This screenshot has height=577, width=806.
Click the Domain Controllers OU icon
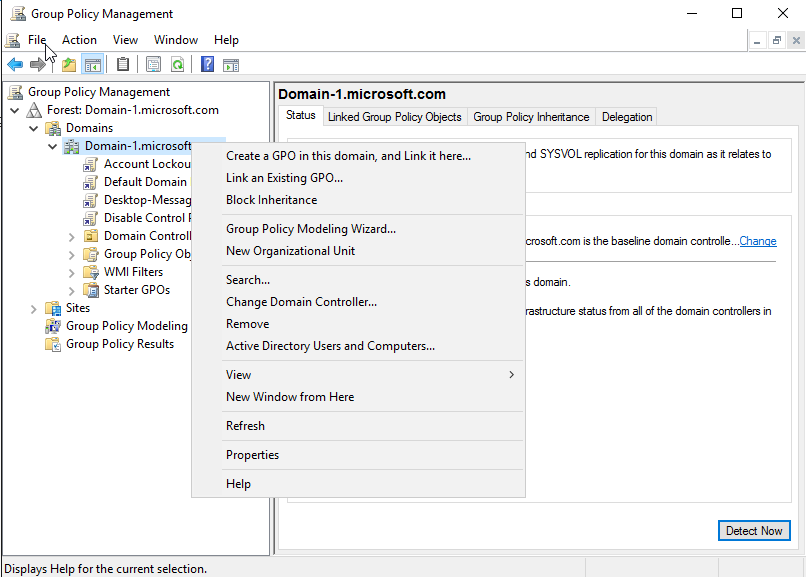(x=91, y=236)
